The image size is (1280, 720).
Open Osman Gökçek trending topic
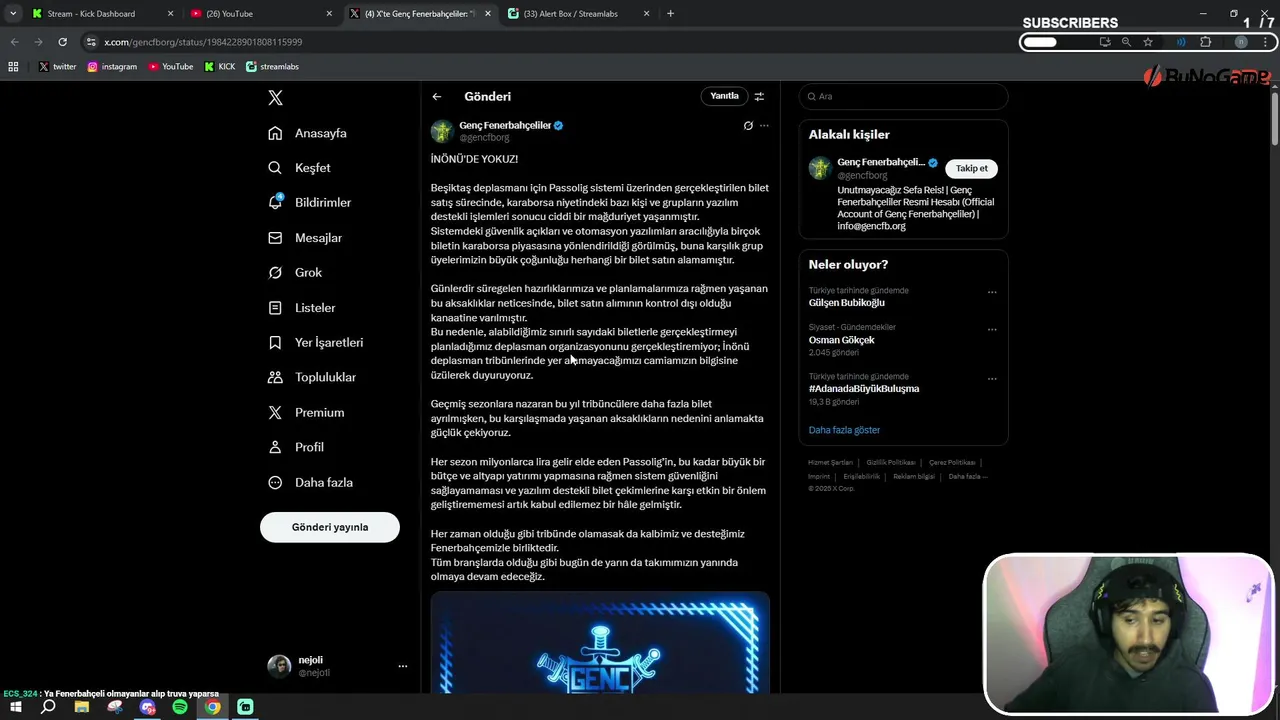(x=841, y=340)
